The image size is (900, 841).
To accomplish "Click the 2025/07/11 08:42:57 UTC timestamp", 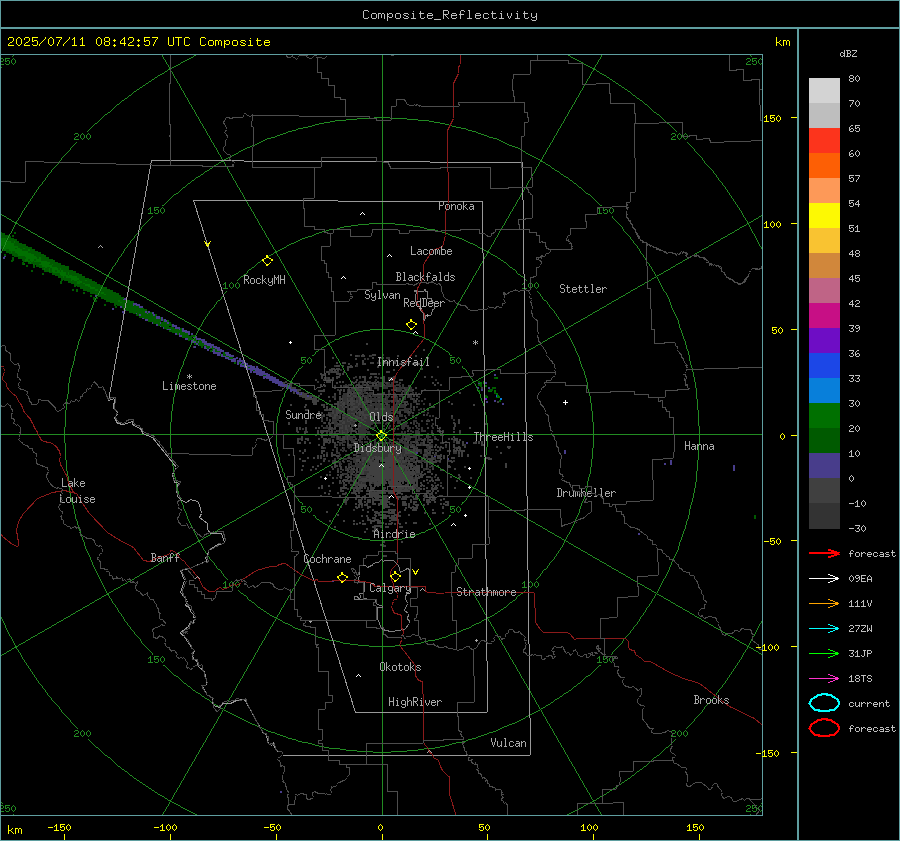I will (138, 42).
